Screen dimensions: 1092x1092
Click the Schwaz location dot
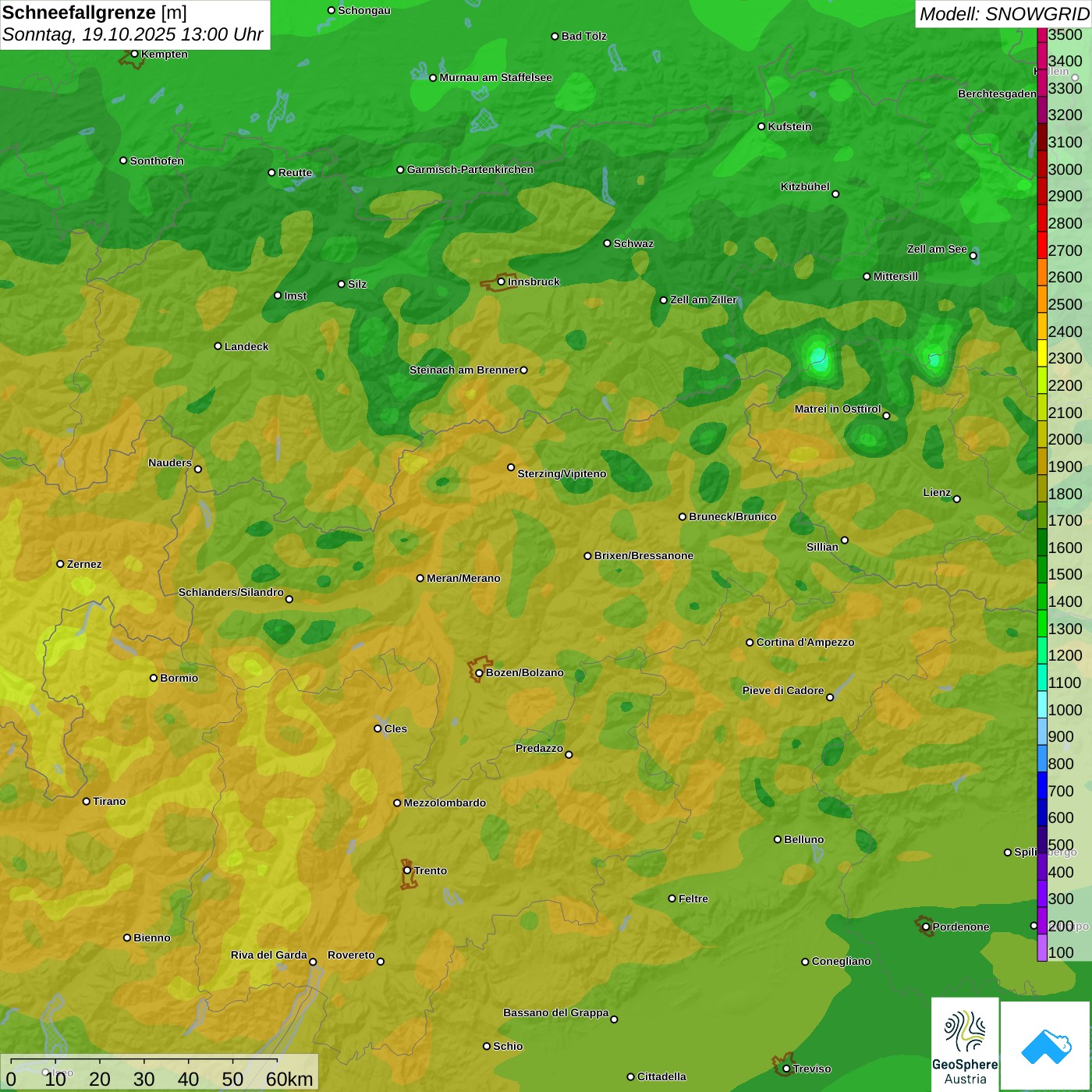pos(607,243)
